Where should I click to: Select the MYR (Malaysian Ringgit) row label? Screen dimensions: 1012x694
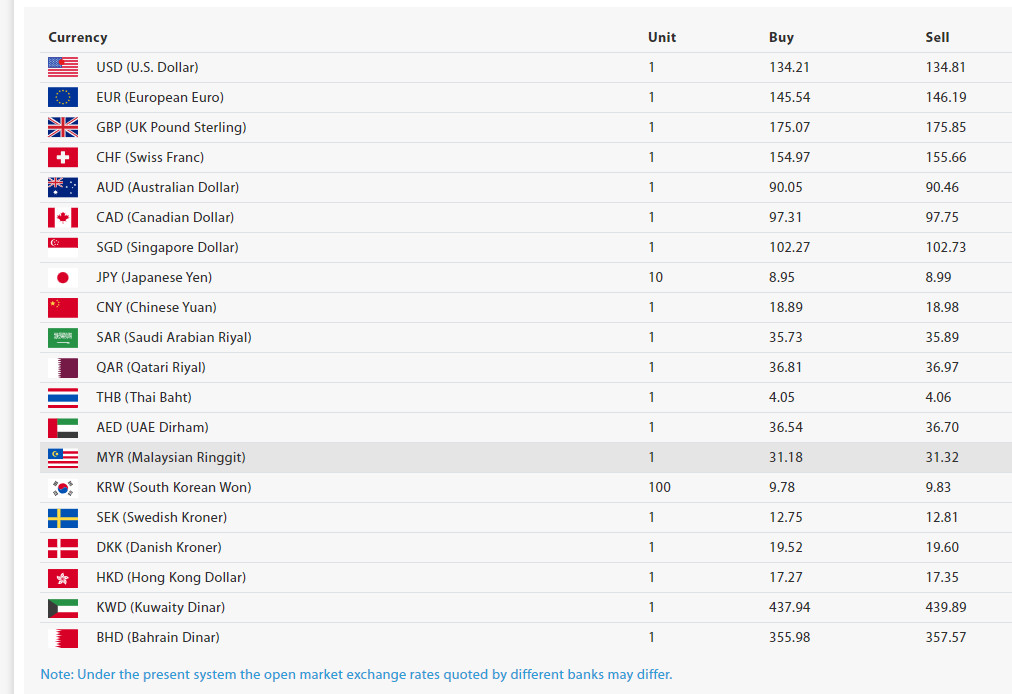(171, 458)
